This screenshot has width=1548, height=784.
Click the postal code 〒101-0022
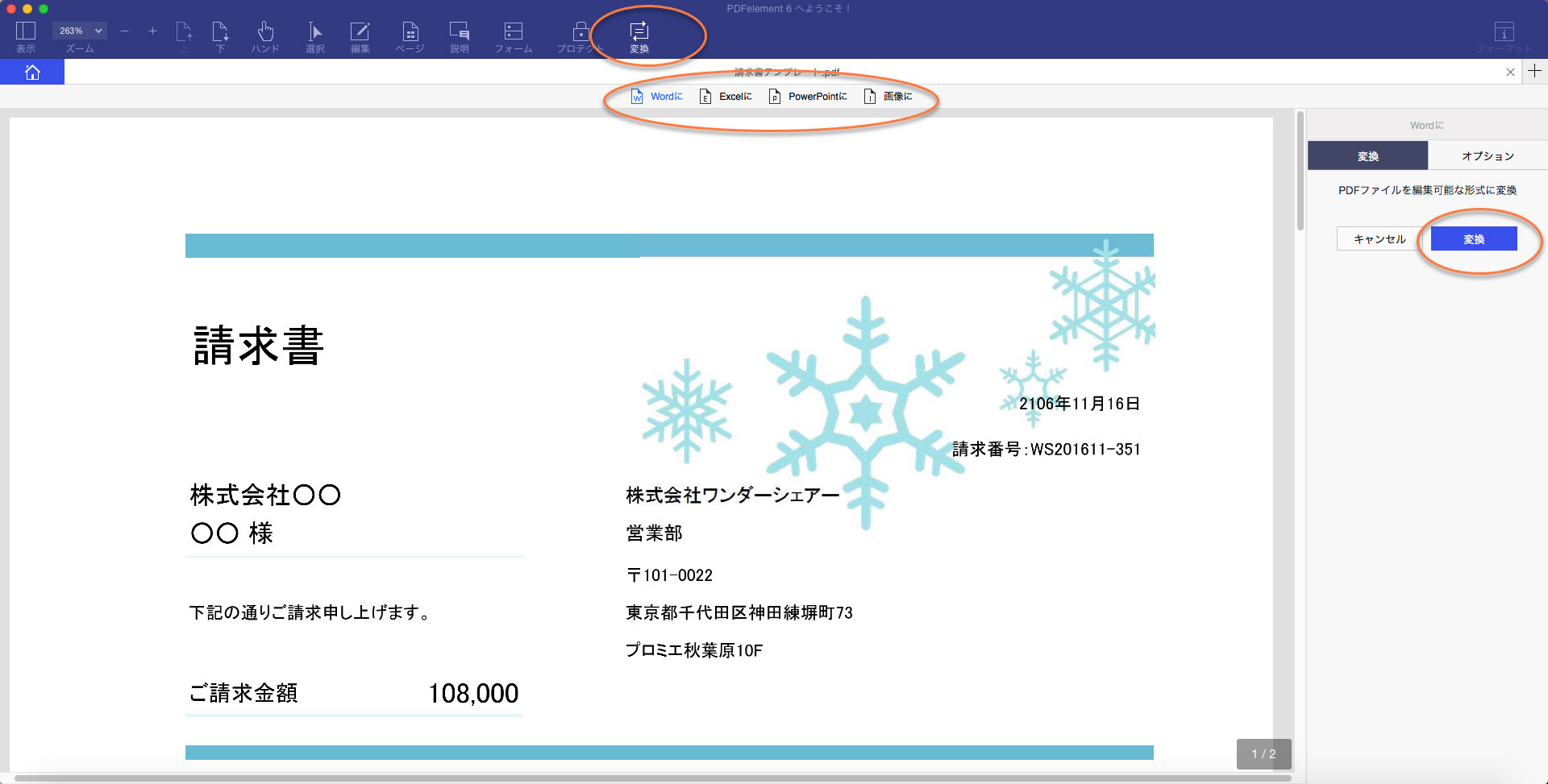(x=669, y=575)
